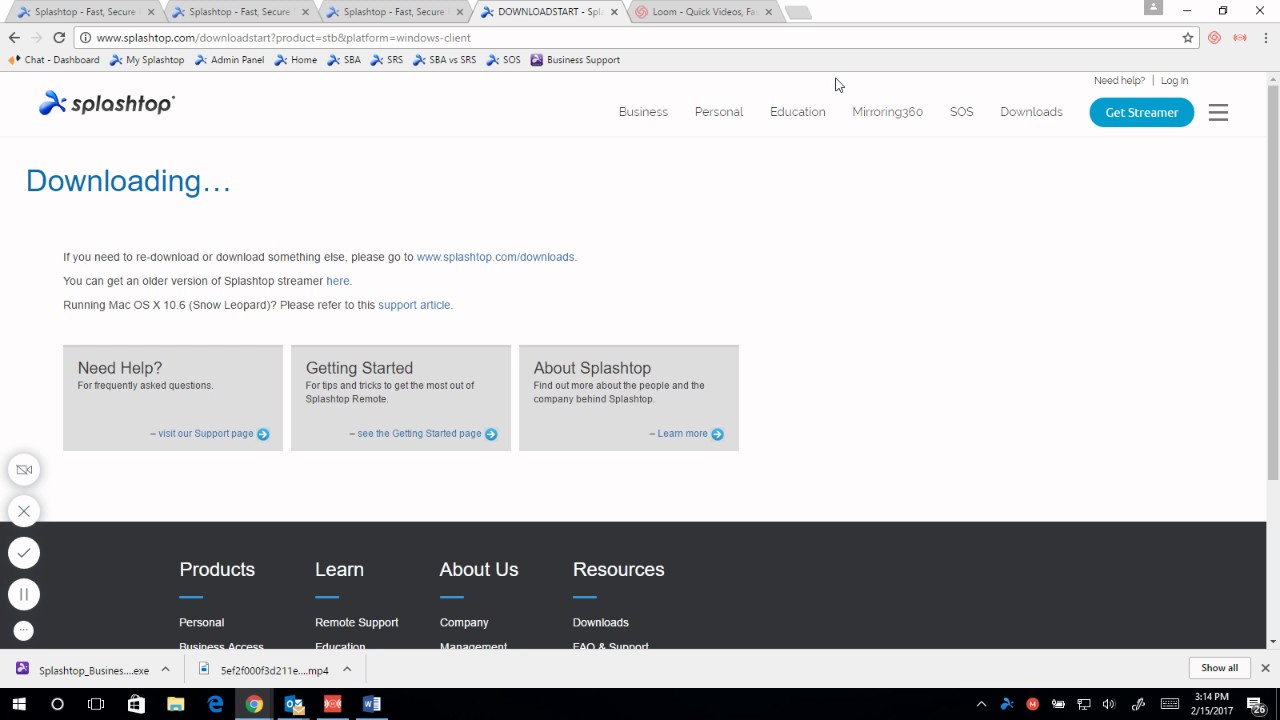Close the DOWNLOADSTART tab
Screen dimensions: 1280x720
(614, 12)
